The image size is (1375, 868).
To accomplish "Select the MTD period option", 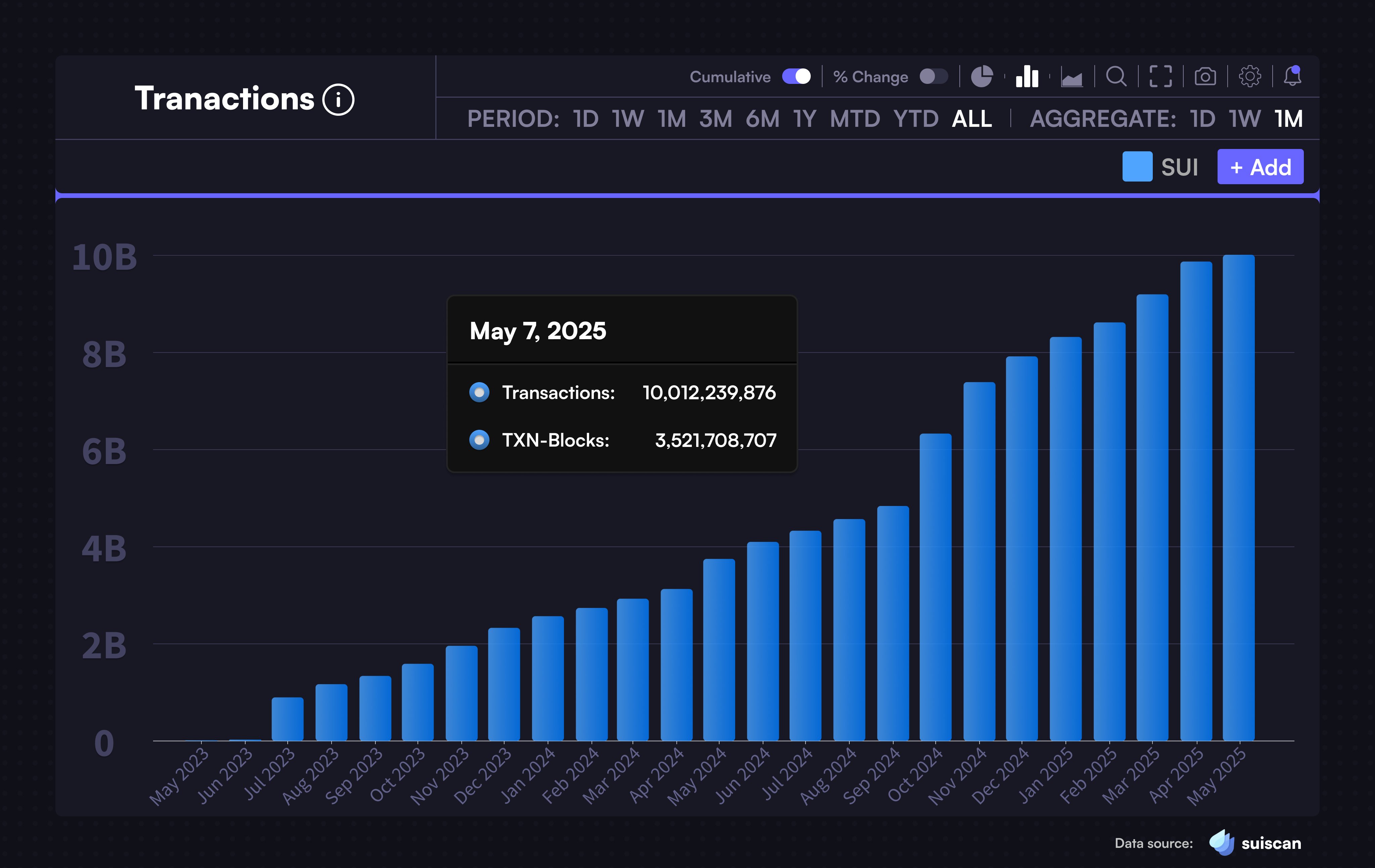I will [855, 119].
